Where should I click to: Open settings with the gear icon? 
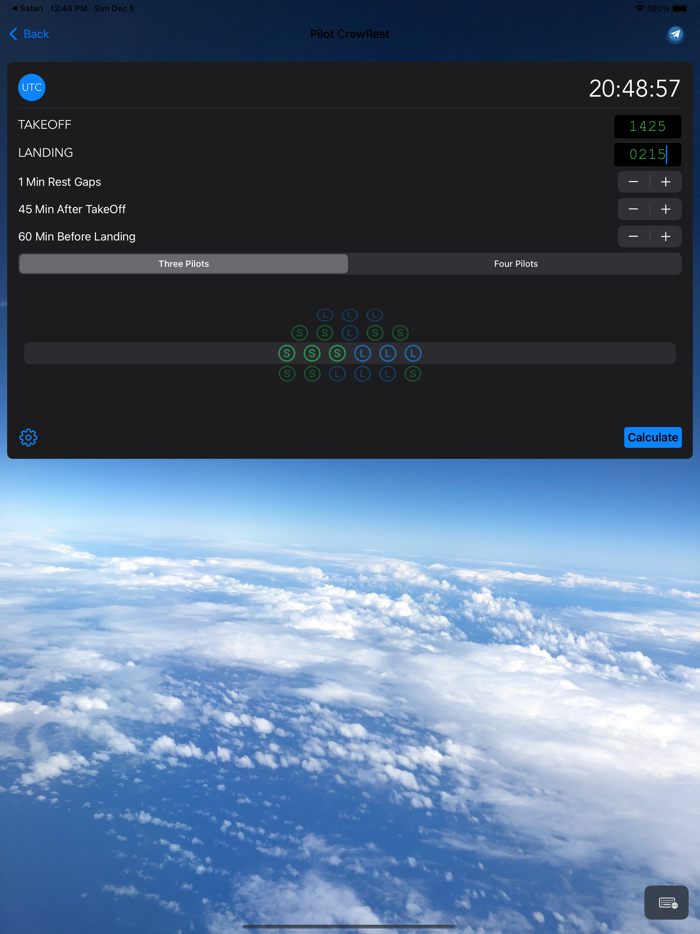(28, 438)
